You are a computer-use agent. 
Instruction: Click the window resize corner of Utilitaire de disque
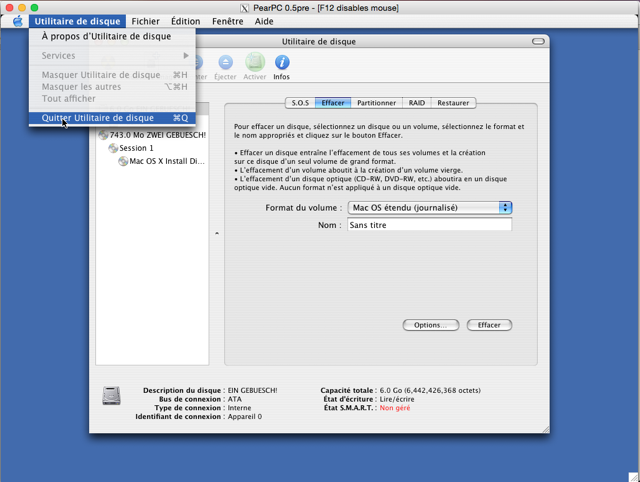(545, 429)
